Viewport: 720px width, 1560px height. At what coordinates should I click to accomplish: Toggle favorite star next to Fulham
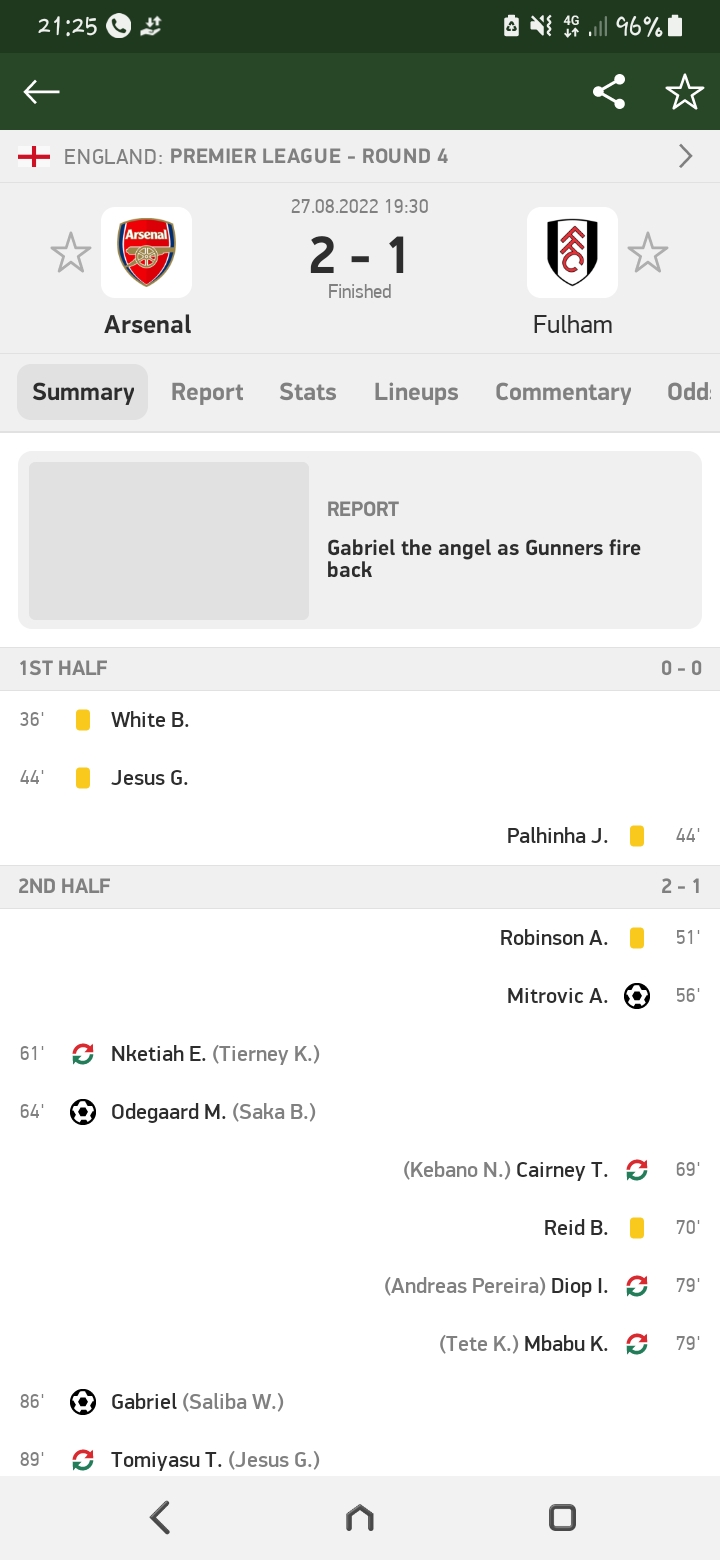(648, 252)
